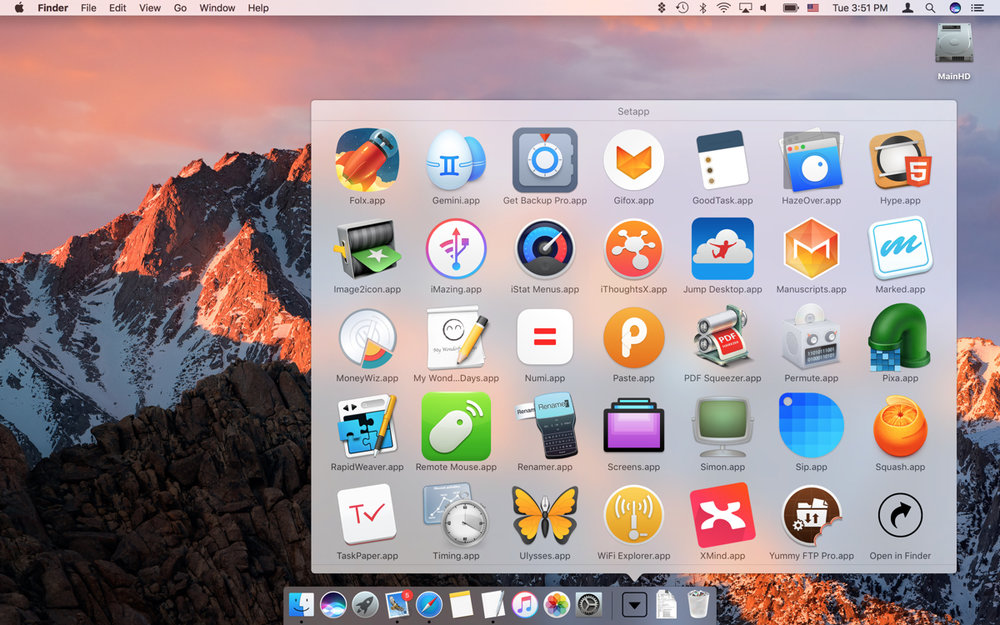The height and width of the screenshot is (625, 1000).
Task: Open Gemini.app in the Setapp grid
Action: [x=456, y=160]
